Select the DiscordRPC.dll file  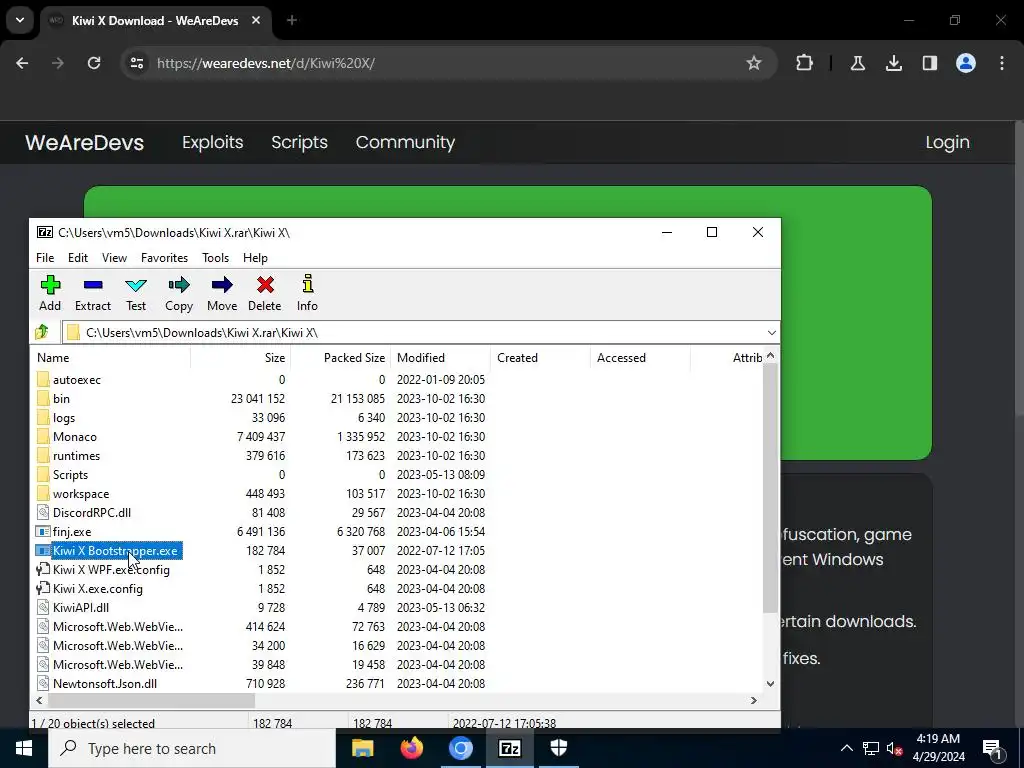tap(92, 513)
